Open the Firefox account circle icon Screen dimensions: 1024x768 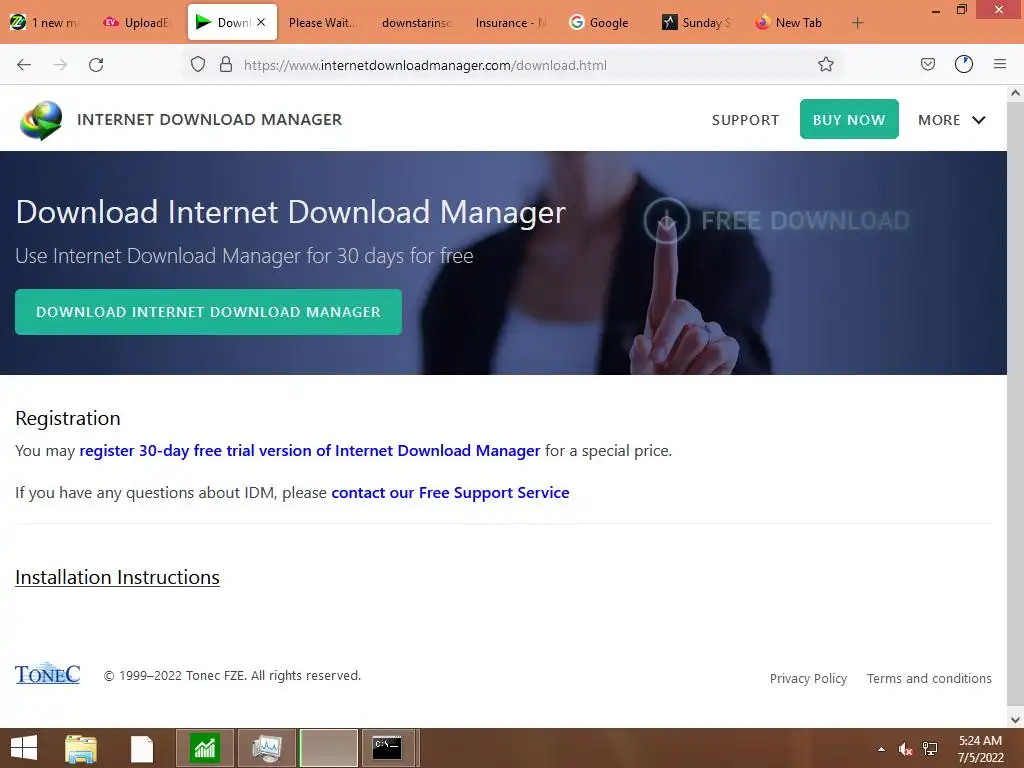[x=964, y=64]
